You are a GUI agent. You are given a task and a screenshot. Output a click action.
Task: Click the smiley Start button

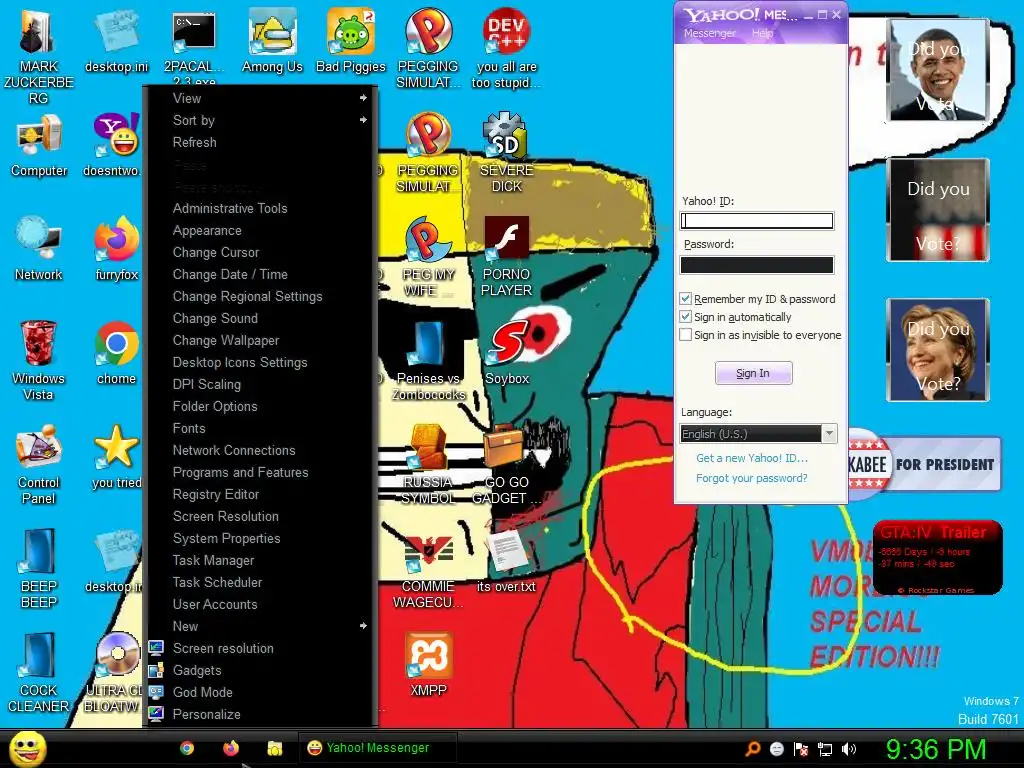tap(27, 749)
